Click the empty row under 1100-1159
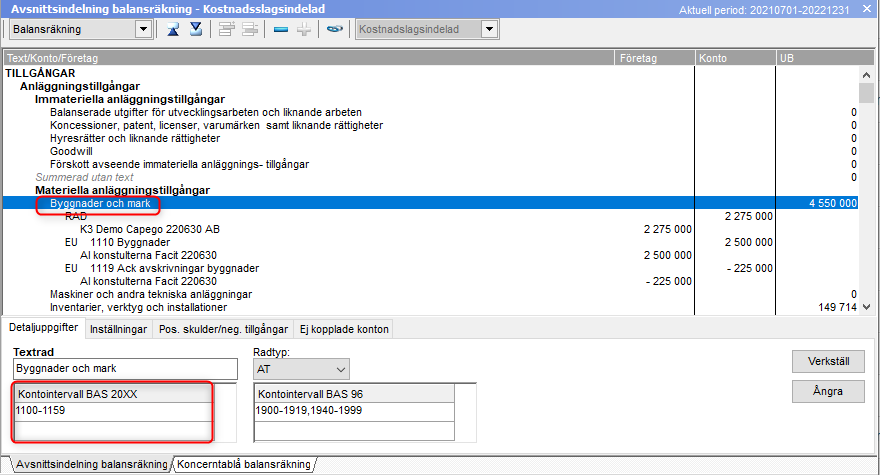Image resolution: width=880 pixels, height=475 pixels. pyautogui.click(x=113, y=430)
